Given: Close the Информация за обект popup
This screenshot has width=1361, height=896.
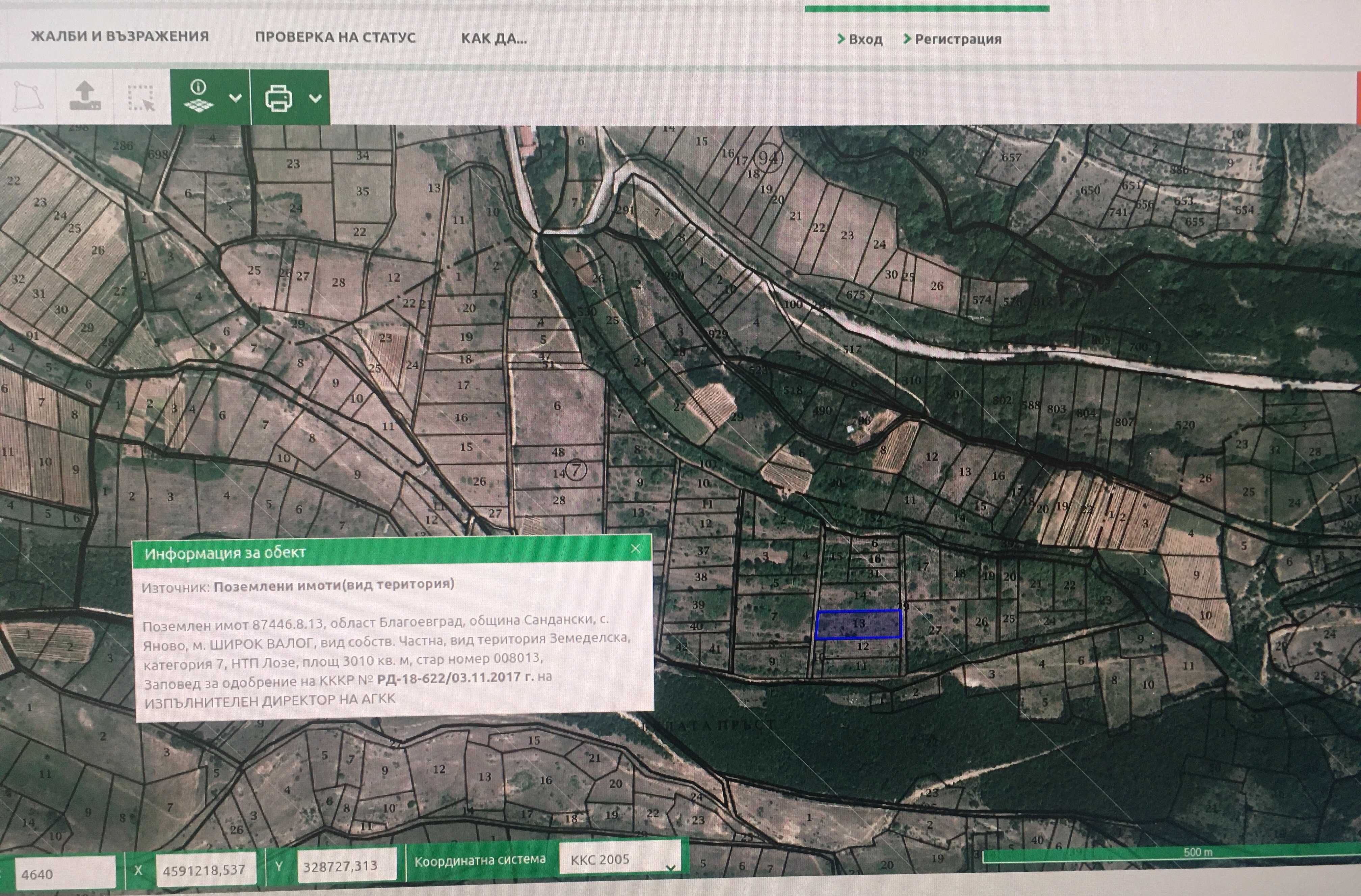Looking at the screenshot, I should [x=635, y=549].
